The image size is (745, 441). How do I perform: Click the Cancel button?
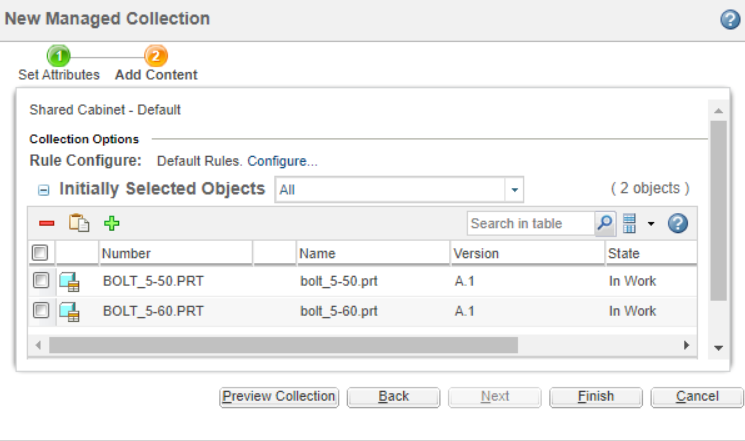point(697,397)
